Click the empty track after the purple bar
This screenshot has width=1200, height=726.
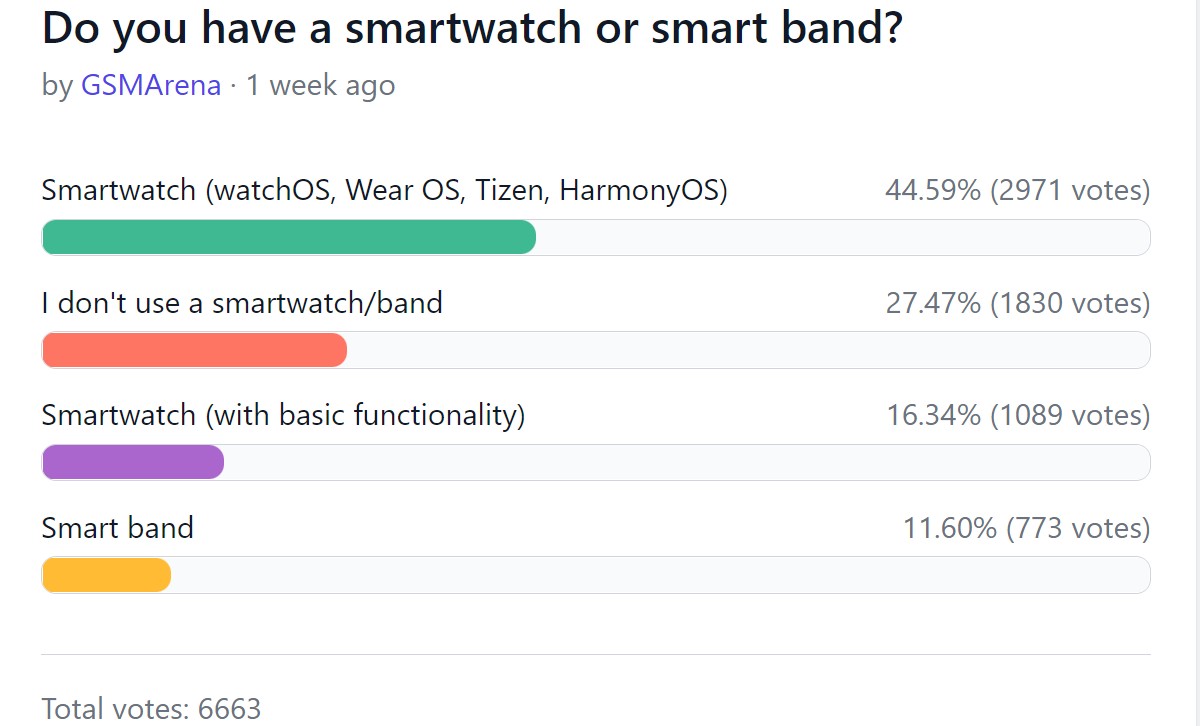687,462
